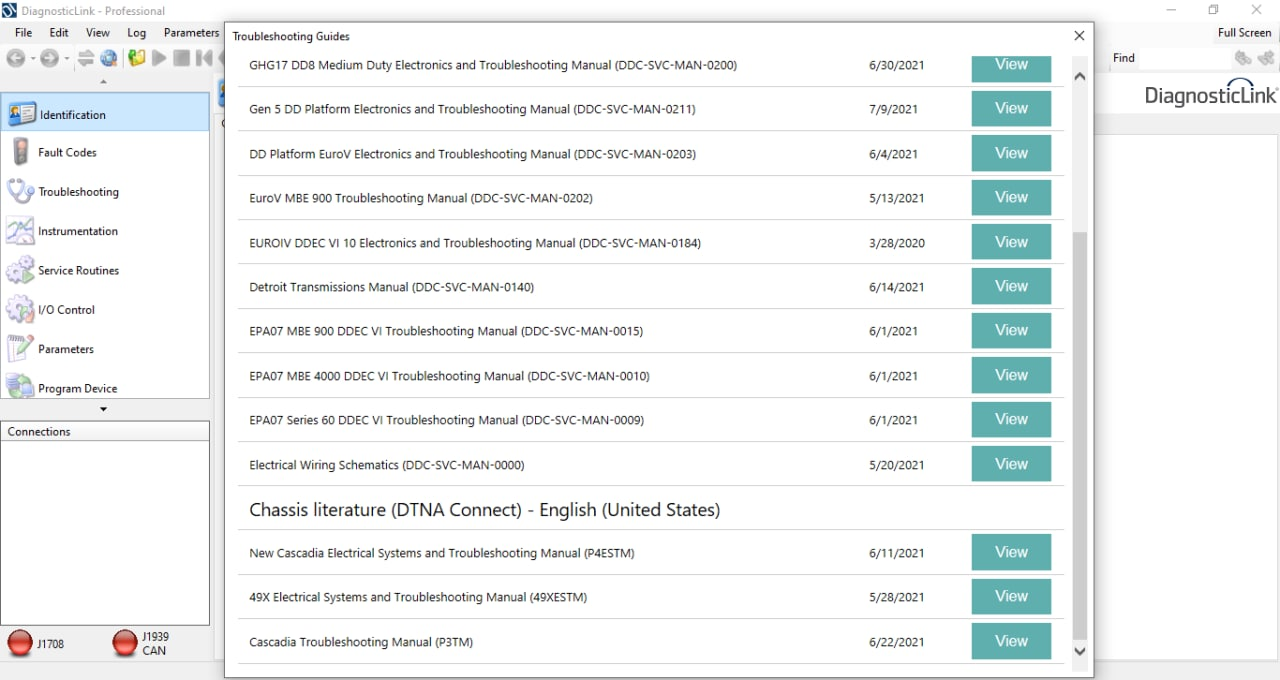The height and width of the screenshot is (680, 1280).
Task: View Electrical Wiring Schematics manual
Action: [1011, 464]
